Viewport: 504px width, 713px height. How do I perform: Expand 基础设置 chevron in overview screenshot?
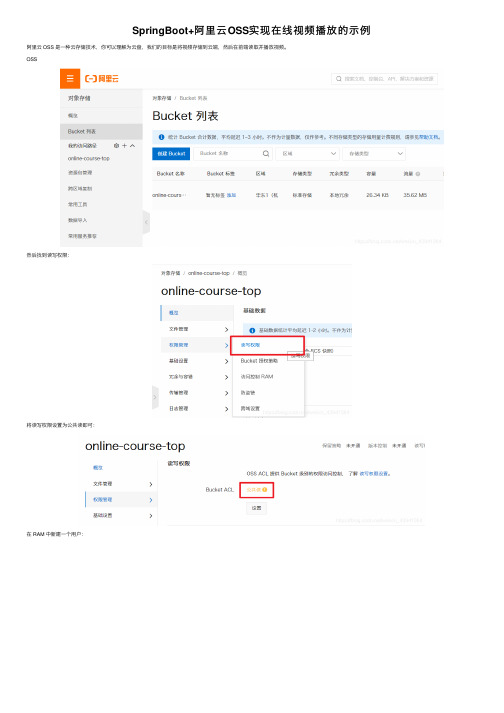[x=227, y=361]
